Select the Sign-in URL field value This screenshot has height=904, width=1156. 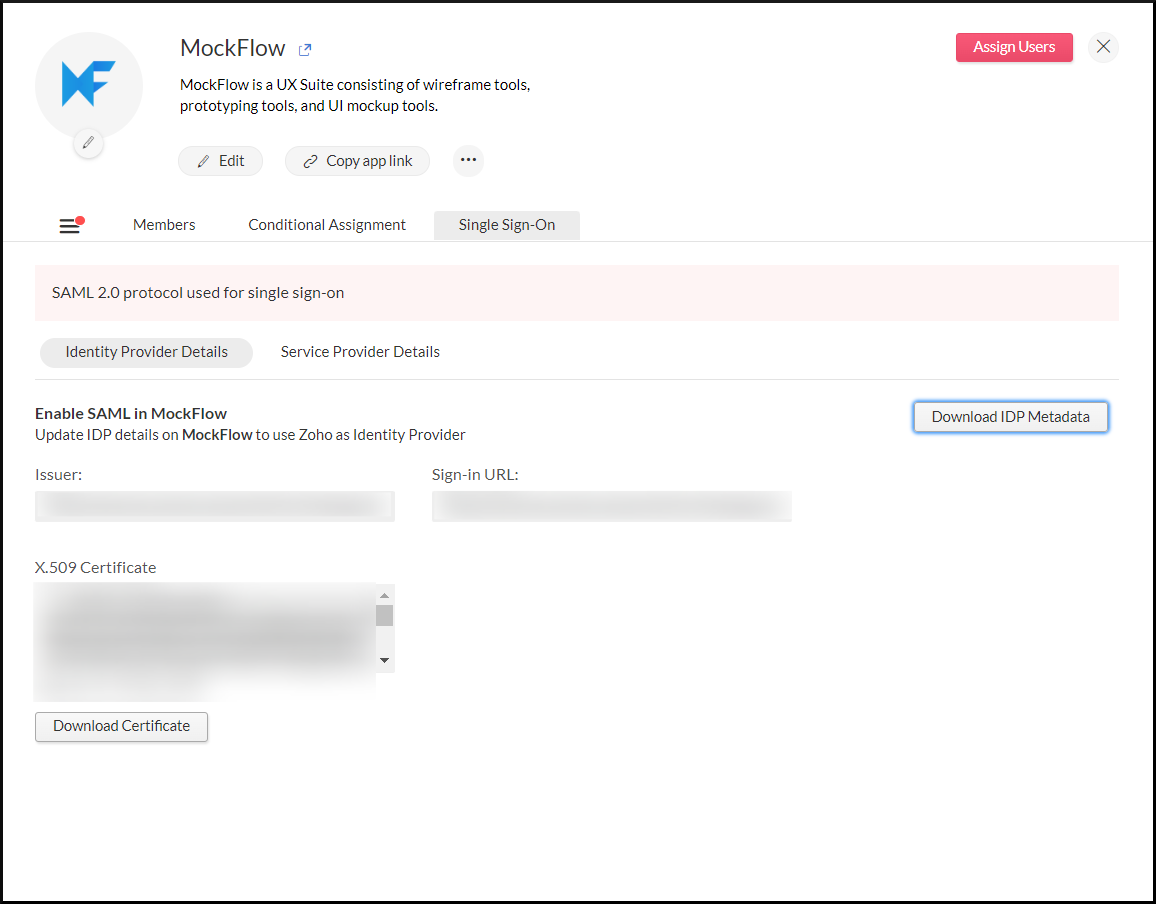tap(611, 506)
